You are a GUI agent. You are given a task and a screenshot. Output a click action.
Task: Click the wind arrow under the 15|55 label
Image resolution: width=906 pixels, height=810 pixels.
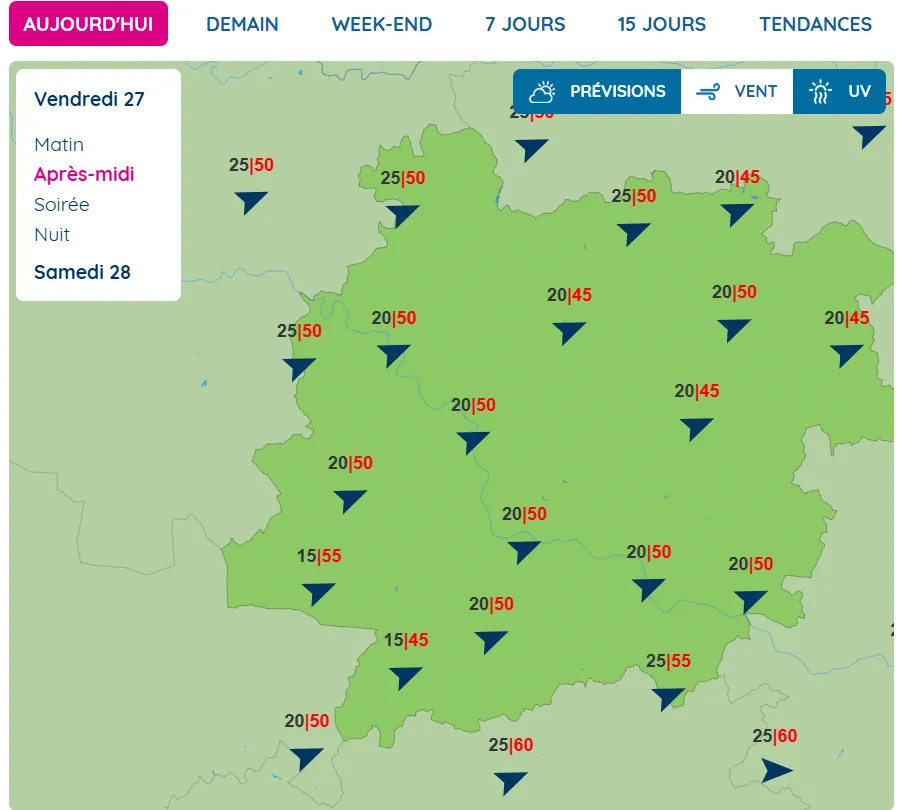319,594
